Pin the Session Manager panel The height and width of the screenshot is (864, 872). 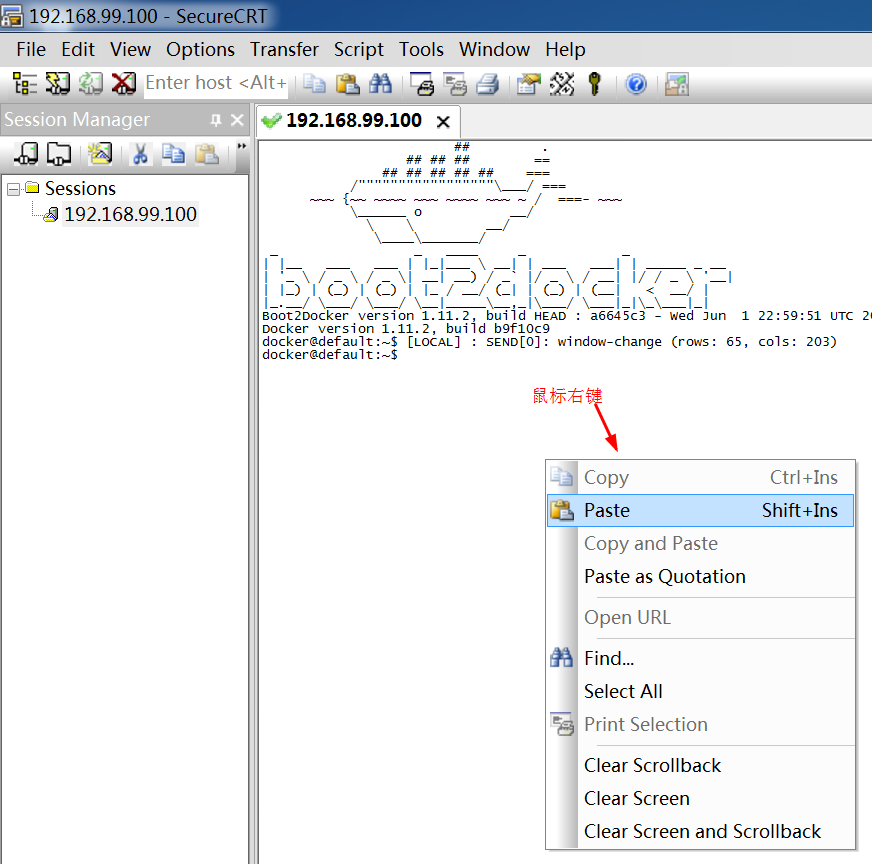pyautogui.click(x=216, y=120)
